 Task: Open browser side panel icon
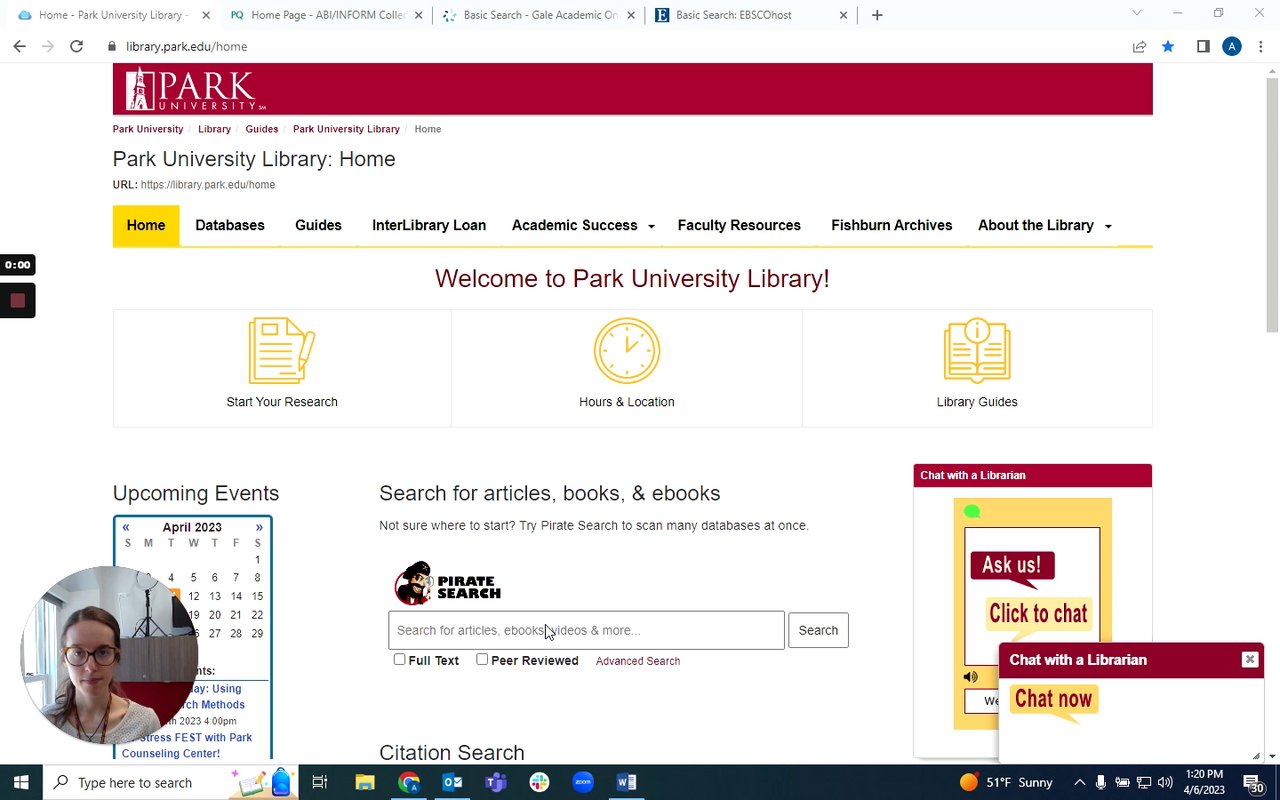click(1203, 46)
